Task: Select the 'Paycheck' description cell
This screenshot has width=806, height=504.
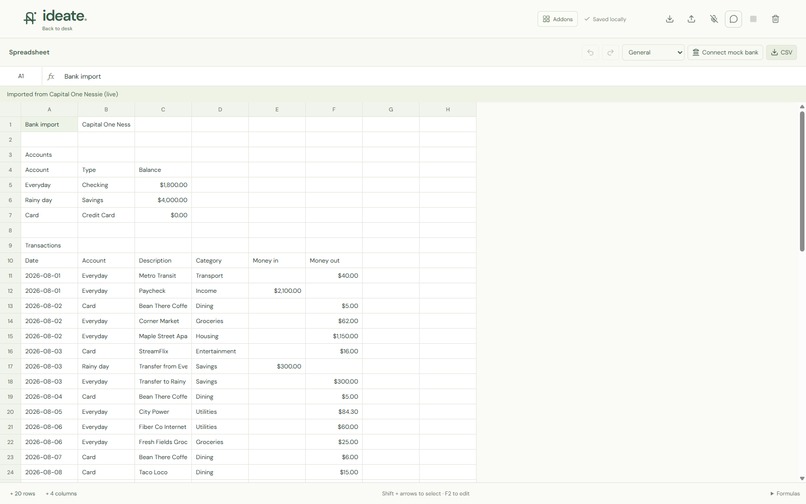Action: [x=163, y=291]
